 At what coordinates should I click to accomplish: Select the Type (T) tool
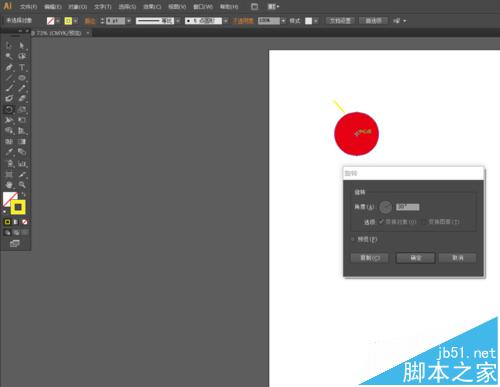[22, 67]
